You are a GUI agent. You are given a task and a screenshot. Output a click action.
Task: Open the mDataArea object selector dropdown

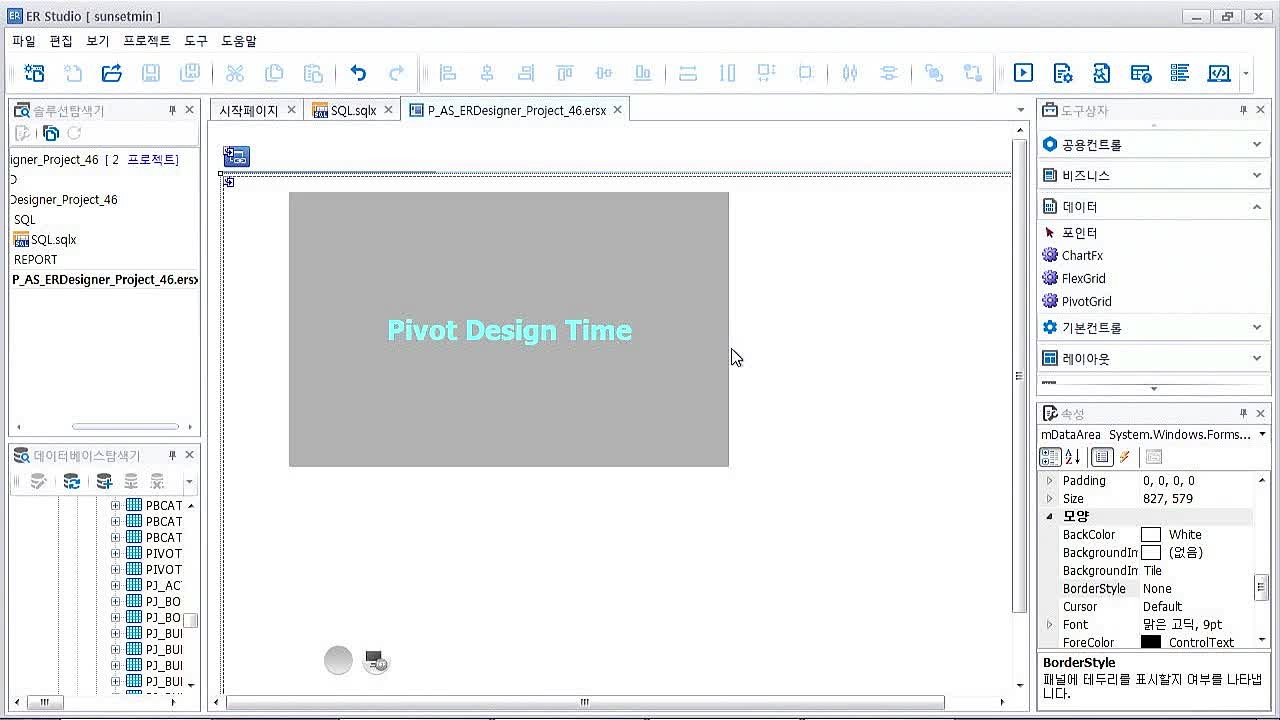[x=1262, y=434]
